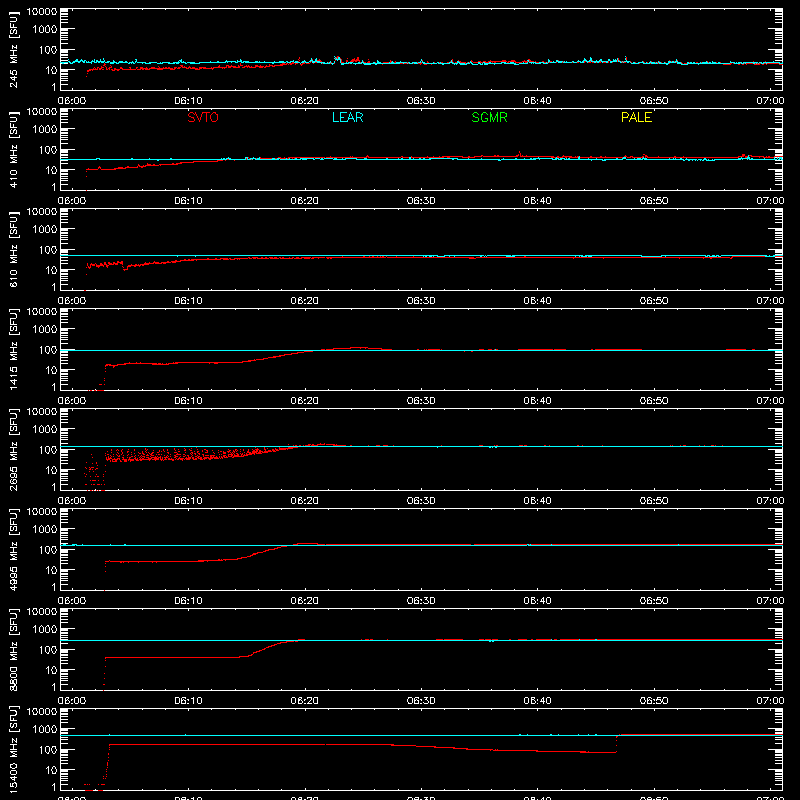This screenshot has height=800, width=800.
Task: Select the '2695 MHz [SFU]' axis title
Action: 14,449
